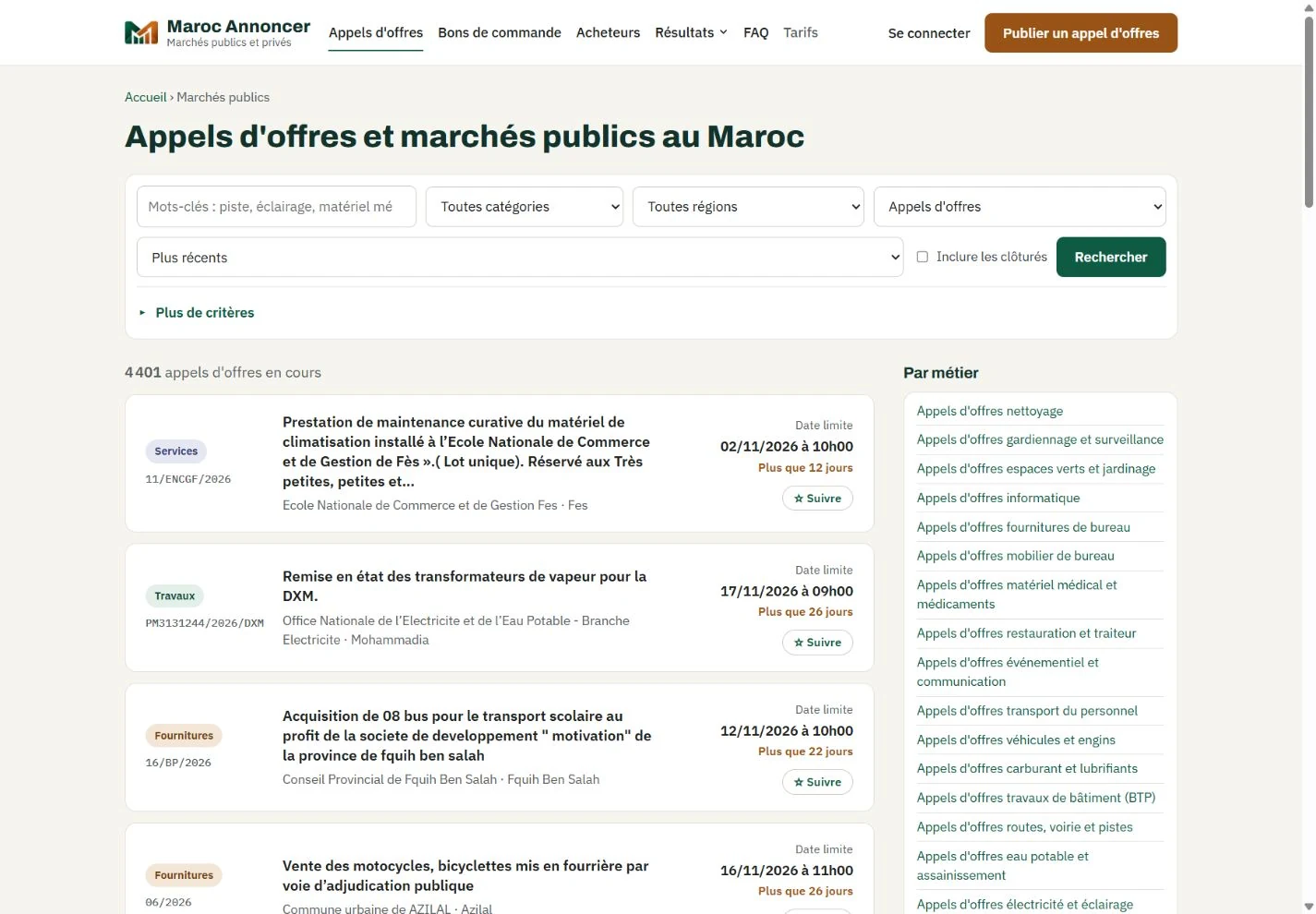
Task: Open Appels d'offres routes, voirie et pistes
Action: click(1025, 827)
